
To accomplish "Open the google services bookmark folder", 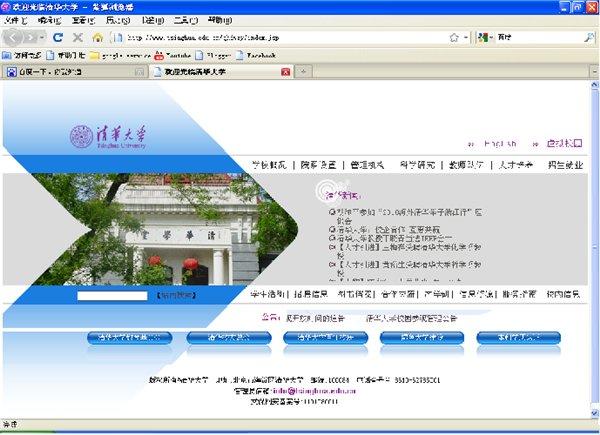I will coord(120,55).
